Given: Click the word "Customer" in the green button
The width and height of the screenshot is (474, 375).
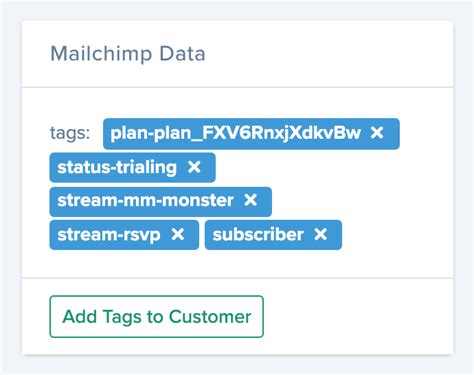Looking at the screenshot, I should tap(210, 316).
